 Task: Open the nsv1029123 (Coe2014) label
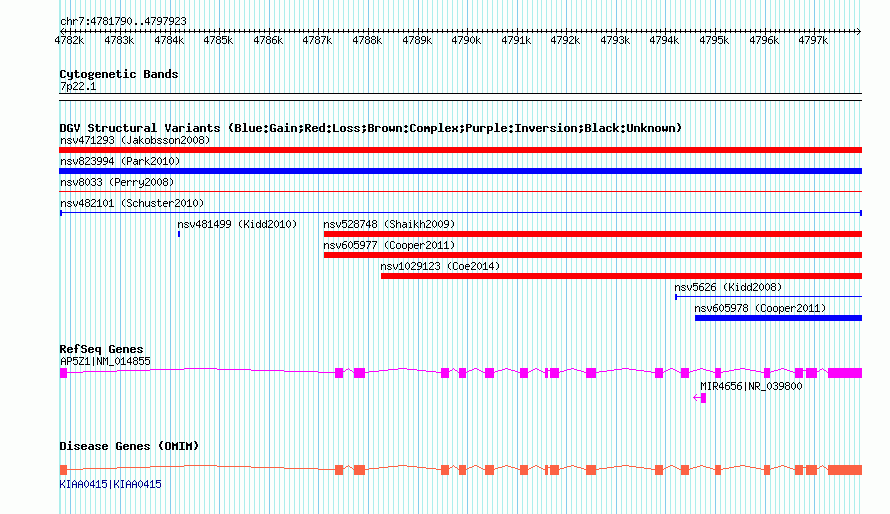pyautogui.click(x=440, y=266)
